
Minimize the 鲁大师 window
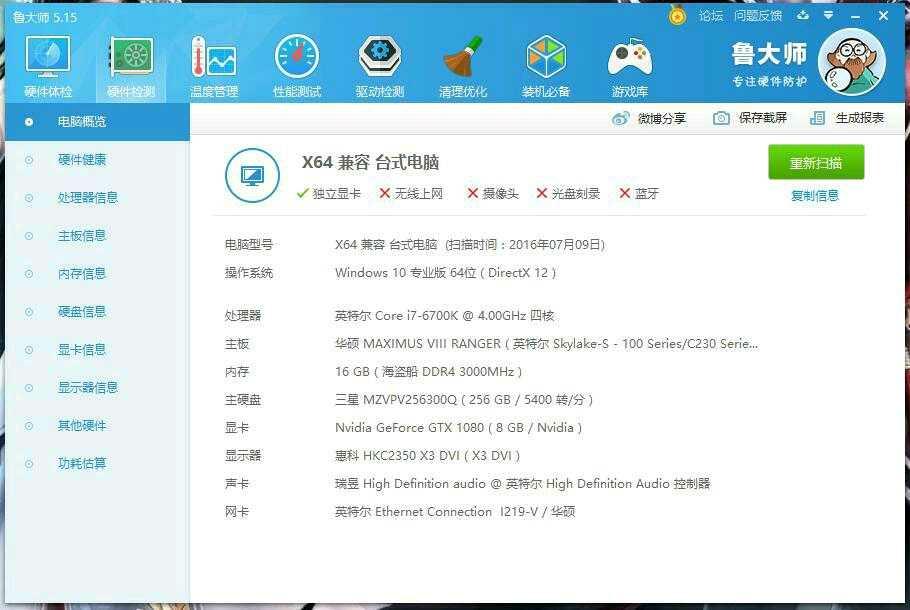pos(855,16)
